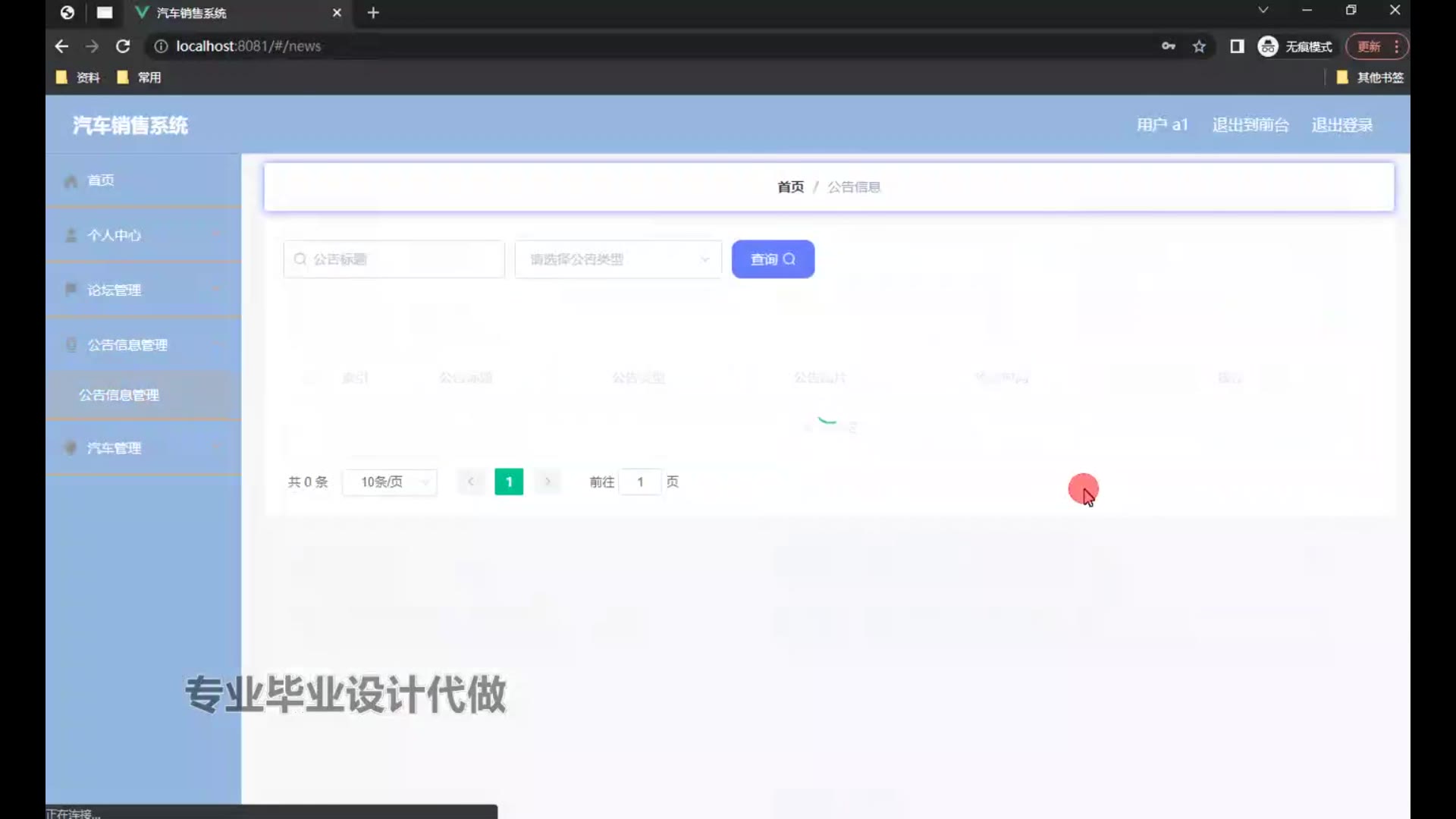
Task: Select page 1 in the pagination
Action: pos(509,482)
